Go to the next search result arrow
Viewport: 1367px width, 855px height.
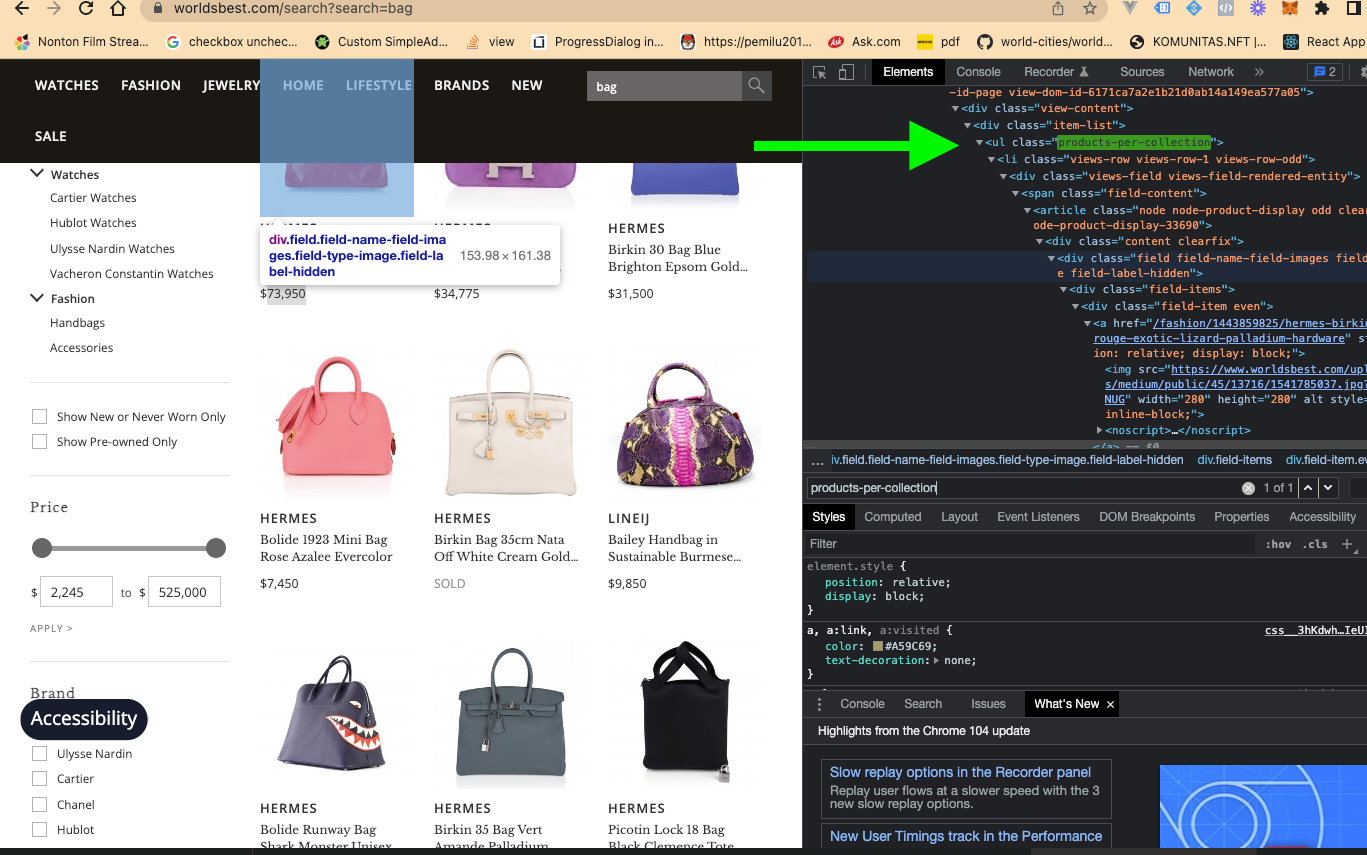1328,488
